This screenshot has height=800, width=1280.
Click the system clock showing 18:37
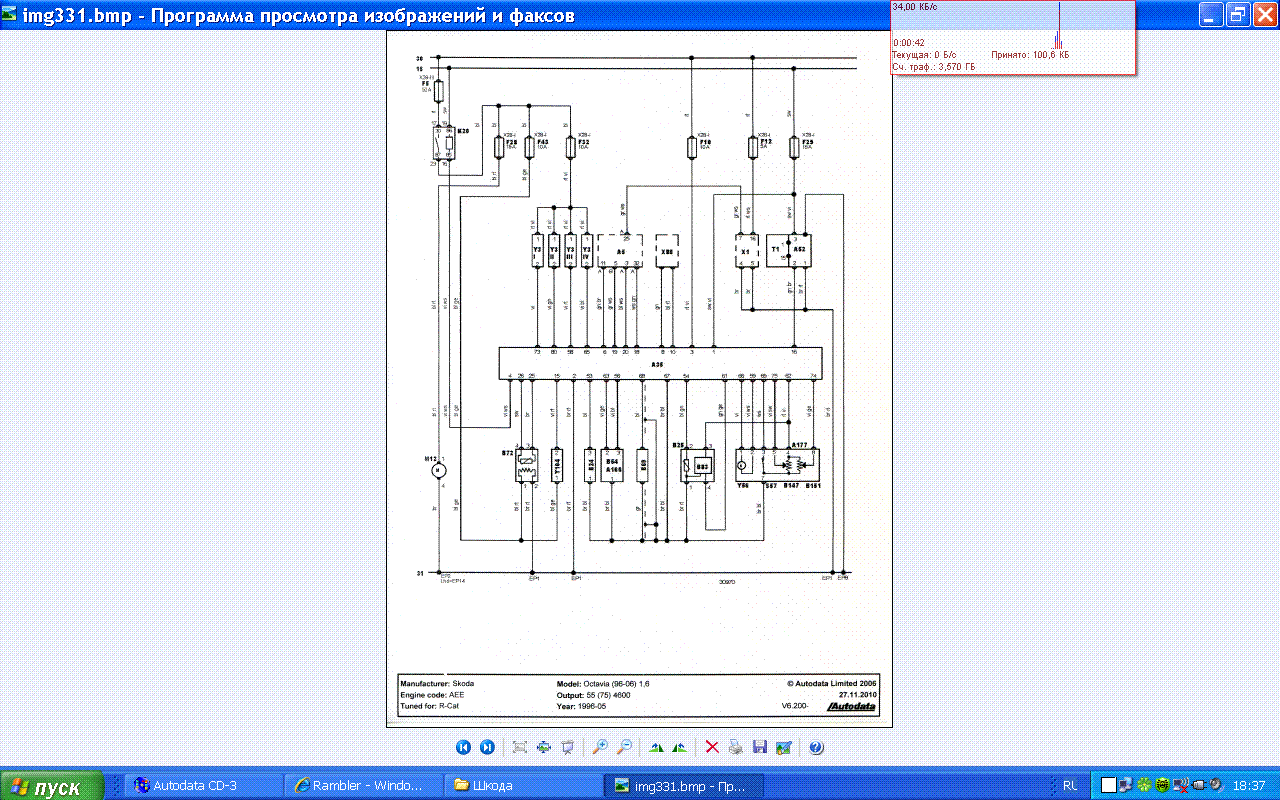click(1250, 786)
